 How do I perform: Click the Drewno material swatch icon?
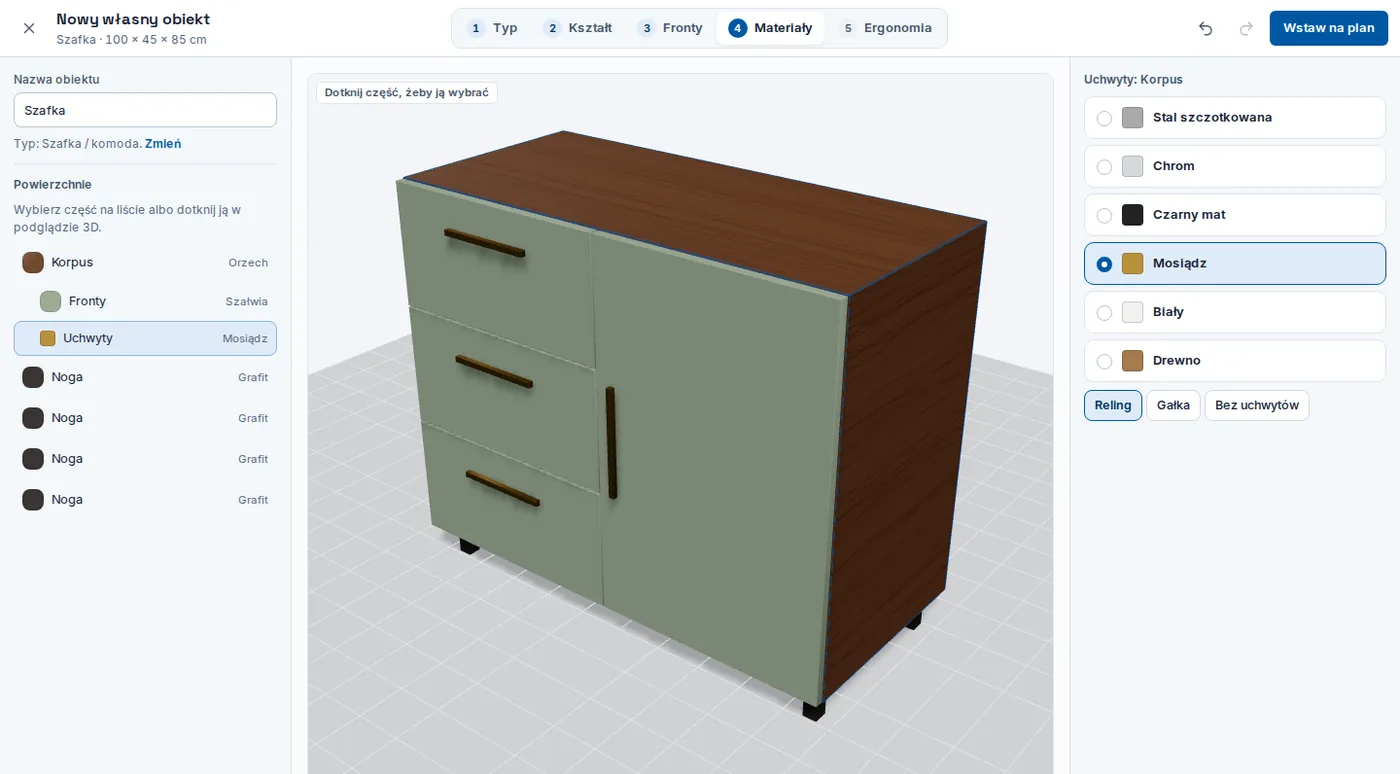tap(1132, 361)
